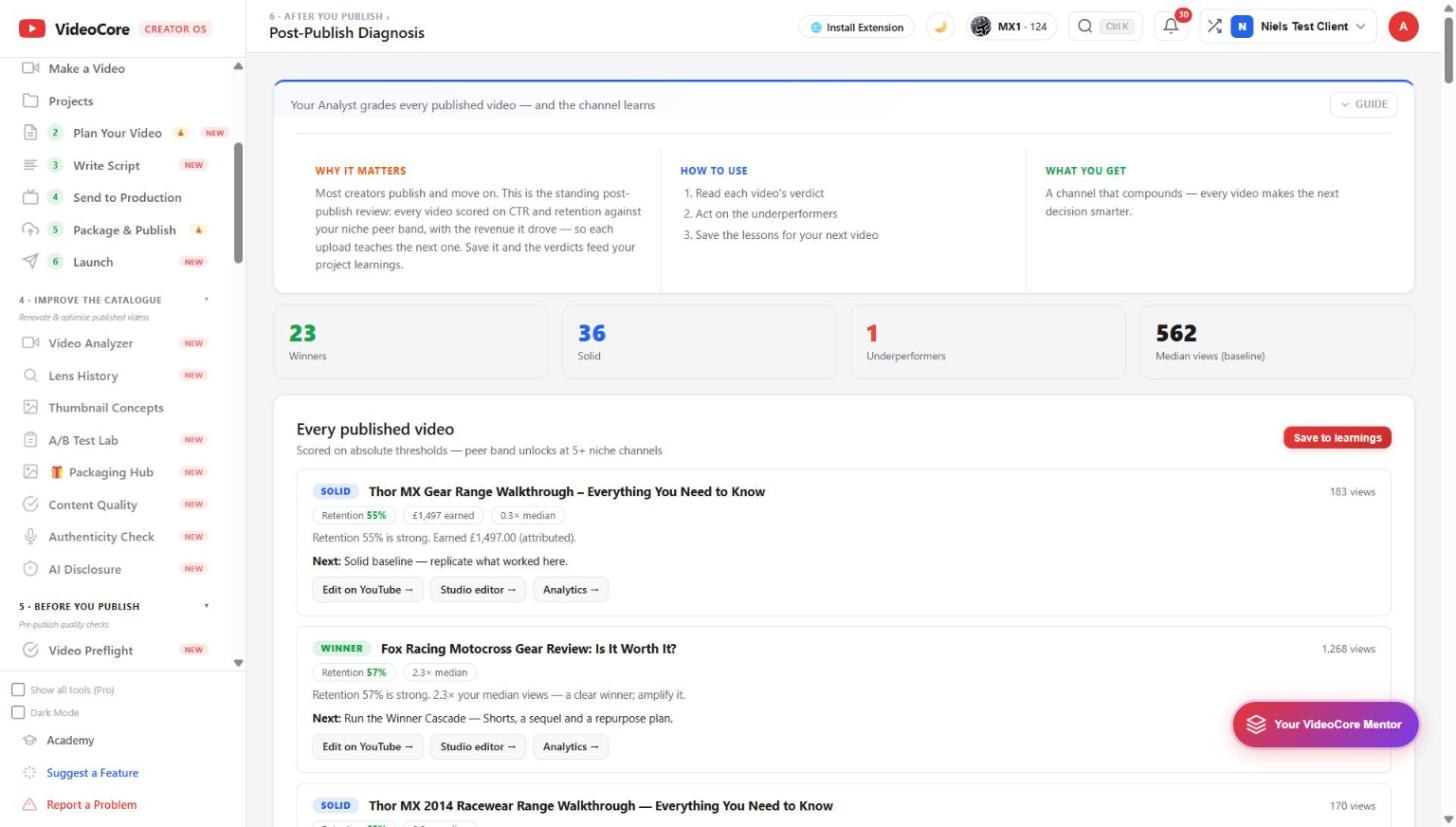Toggle the moon dark-mode icon in header
1456x827 pixels.
pyautogui.click(x=940, y=27)
